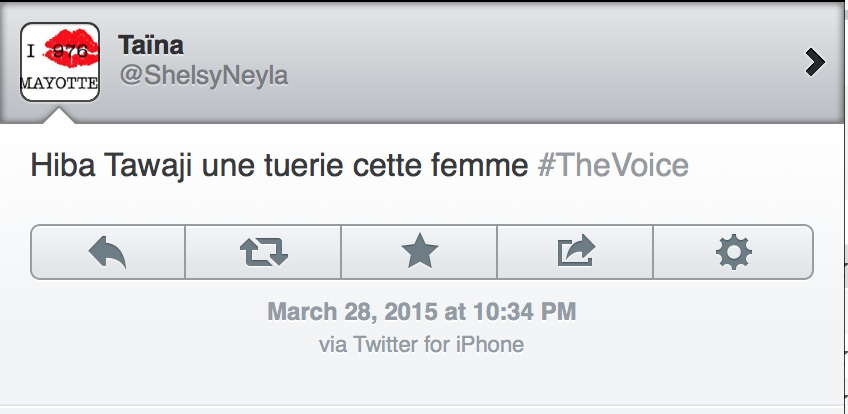Viewport: 848px width, 414px height.
Task: Expand profile details with the right chevron
Action: pyautogui.click(x=815, y=63)
